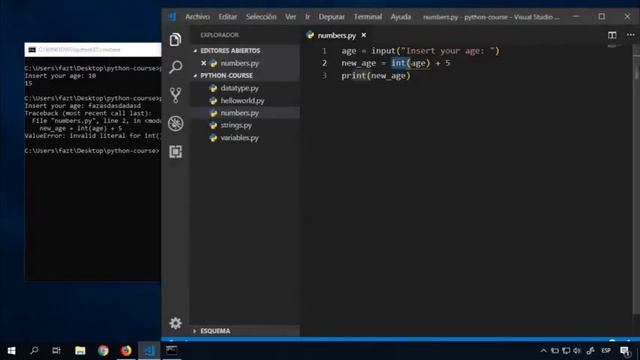Open the Editar menu
This screenshot has width=640, height=360.
click(x=227, y=17)
